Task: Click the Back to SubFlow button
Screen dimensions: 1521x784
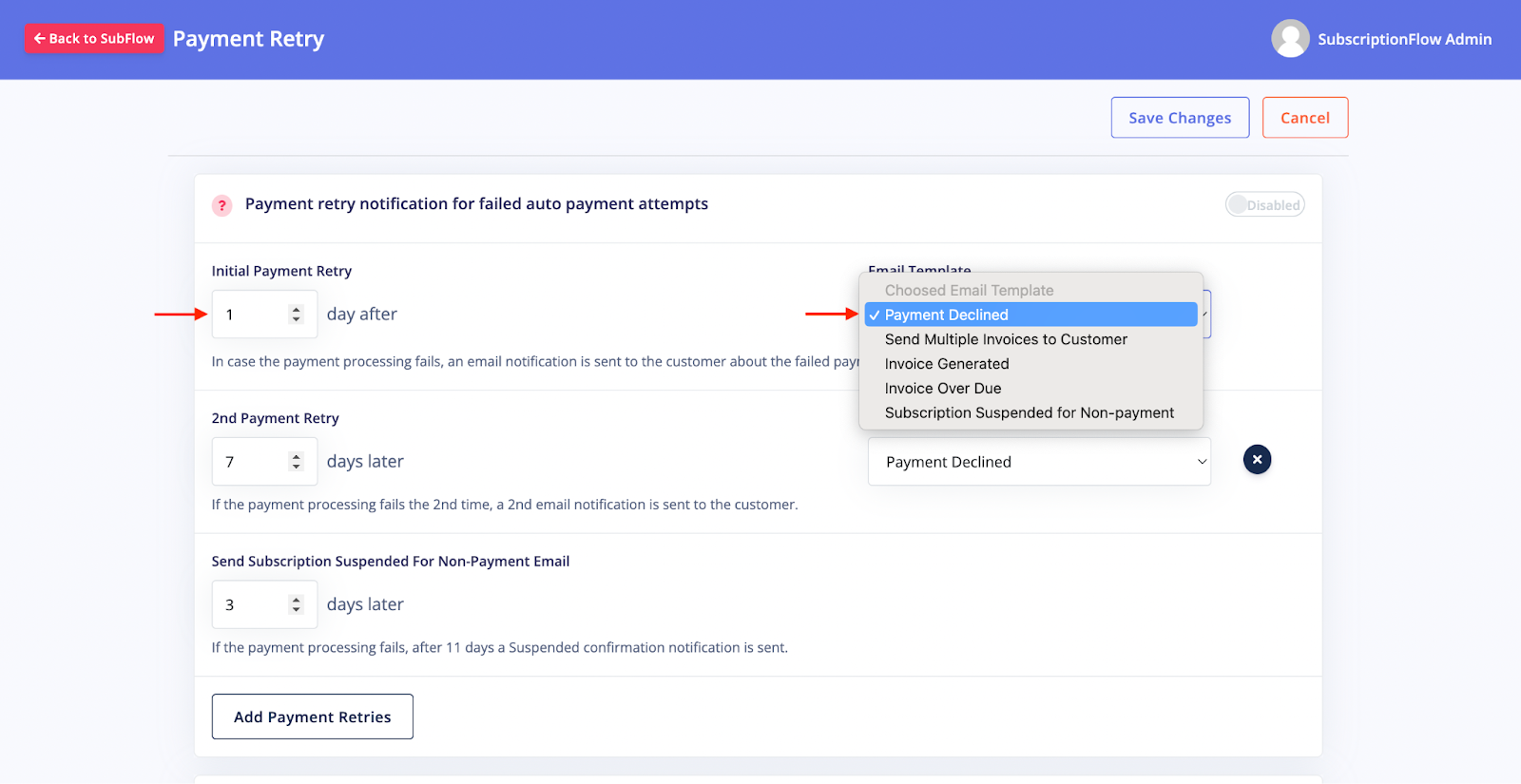Action: 94,39
